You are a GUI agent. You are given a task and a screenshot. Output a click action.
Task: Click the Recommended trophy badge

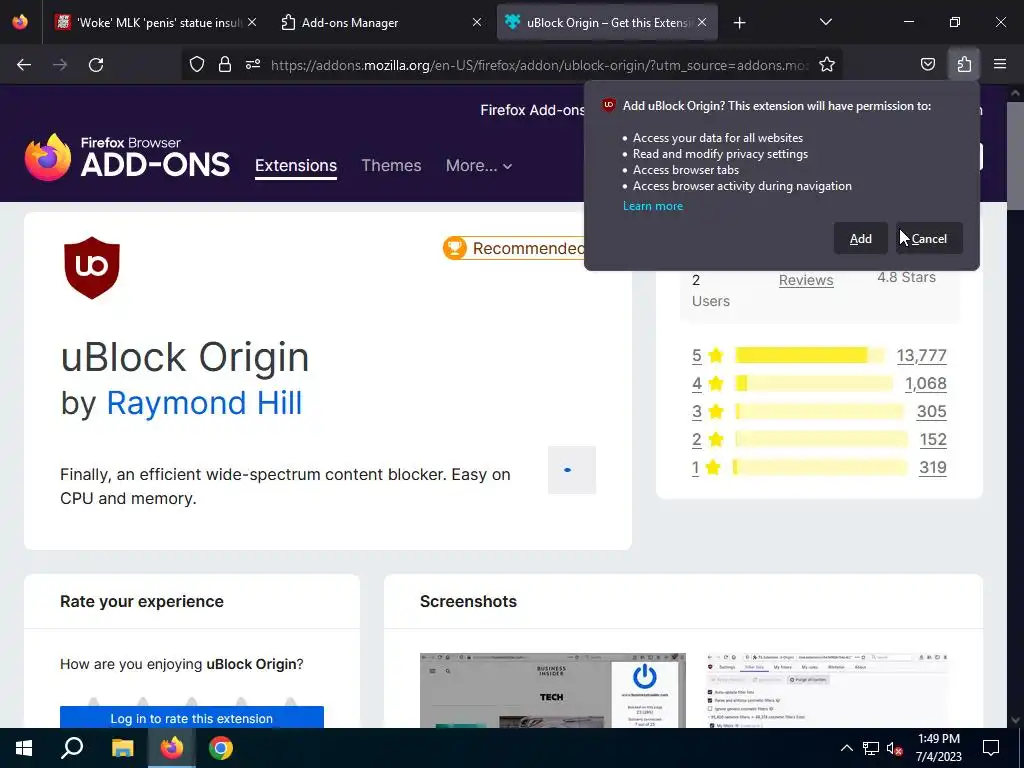click(x=513, y=248)
